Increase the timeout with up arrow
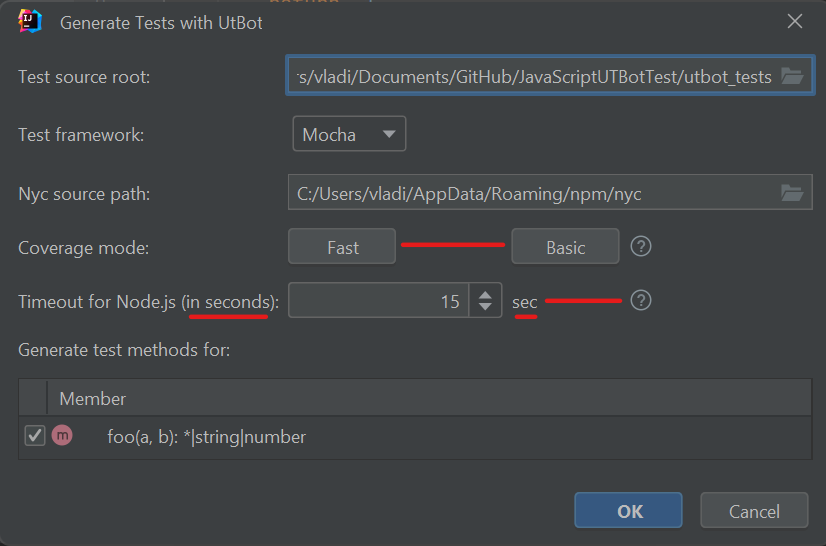Screen dimensions: 826x546 [485, 295]
